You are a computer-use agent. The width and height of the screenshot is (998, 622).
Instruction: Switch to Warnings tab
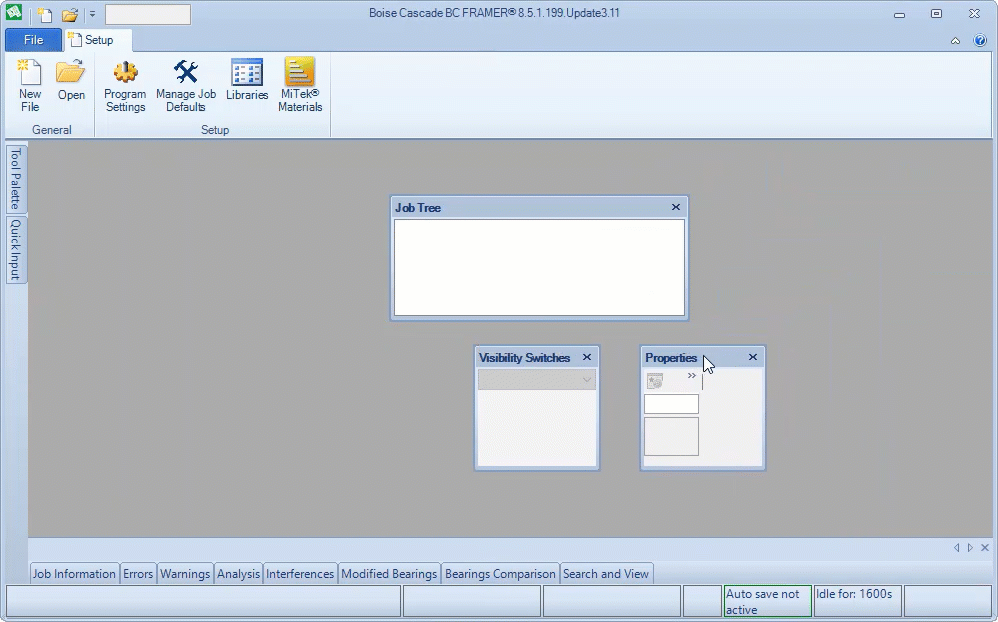[x=185, y=574]
